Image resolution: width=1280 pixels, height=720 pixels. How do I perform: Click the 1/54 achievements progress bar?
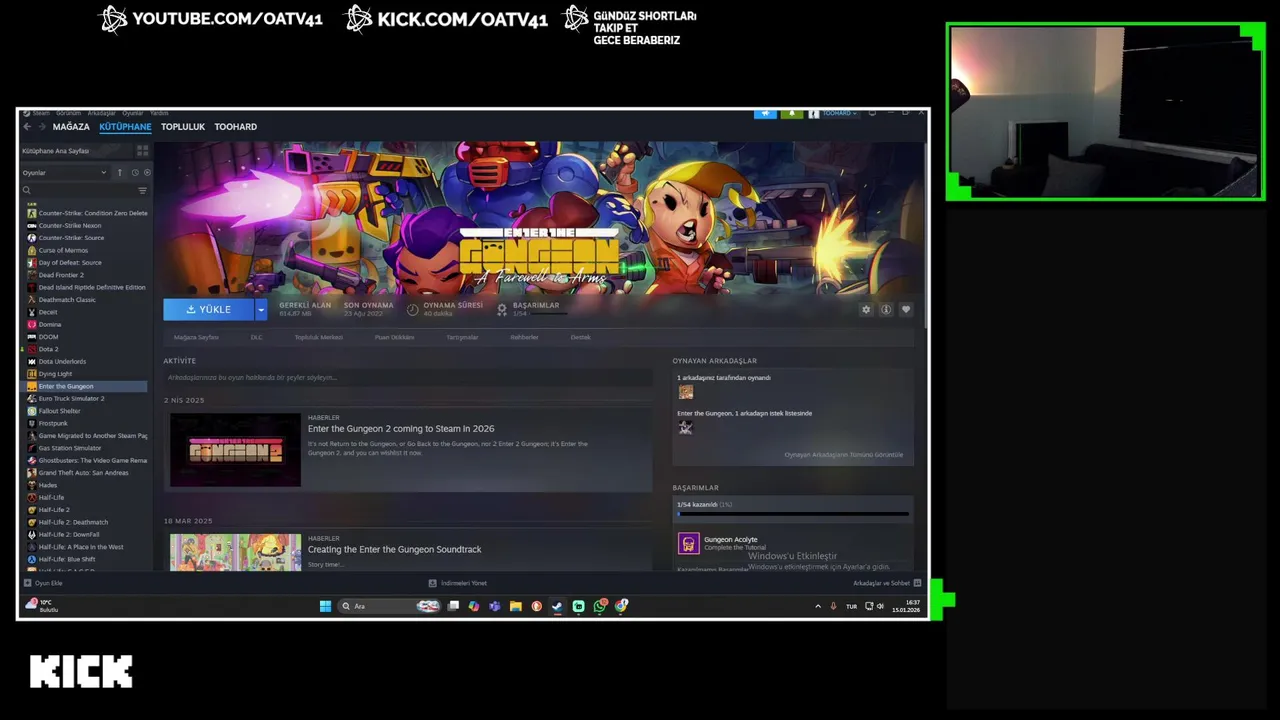click(793, 514)
